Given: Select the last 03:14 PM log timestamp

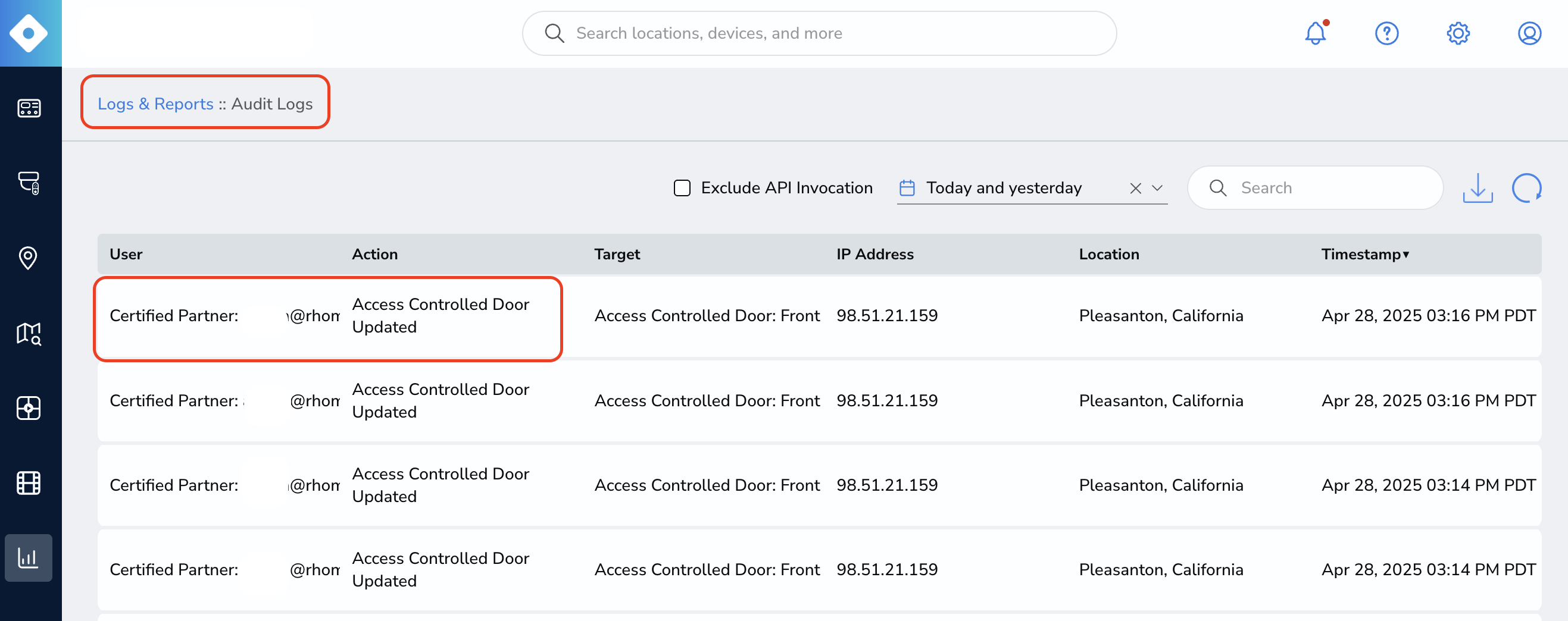Looking at the screenshot, I should (1428, 570).
